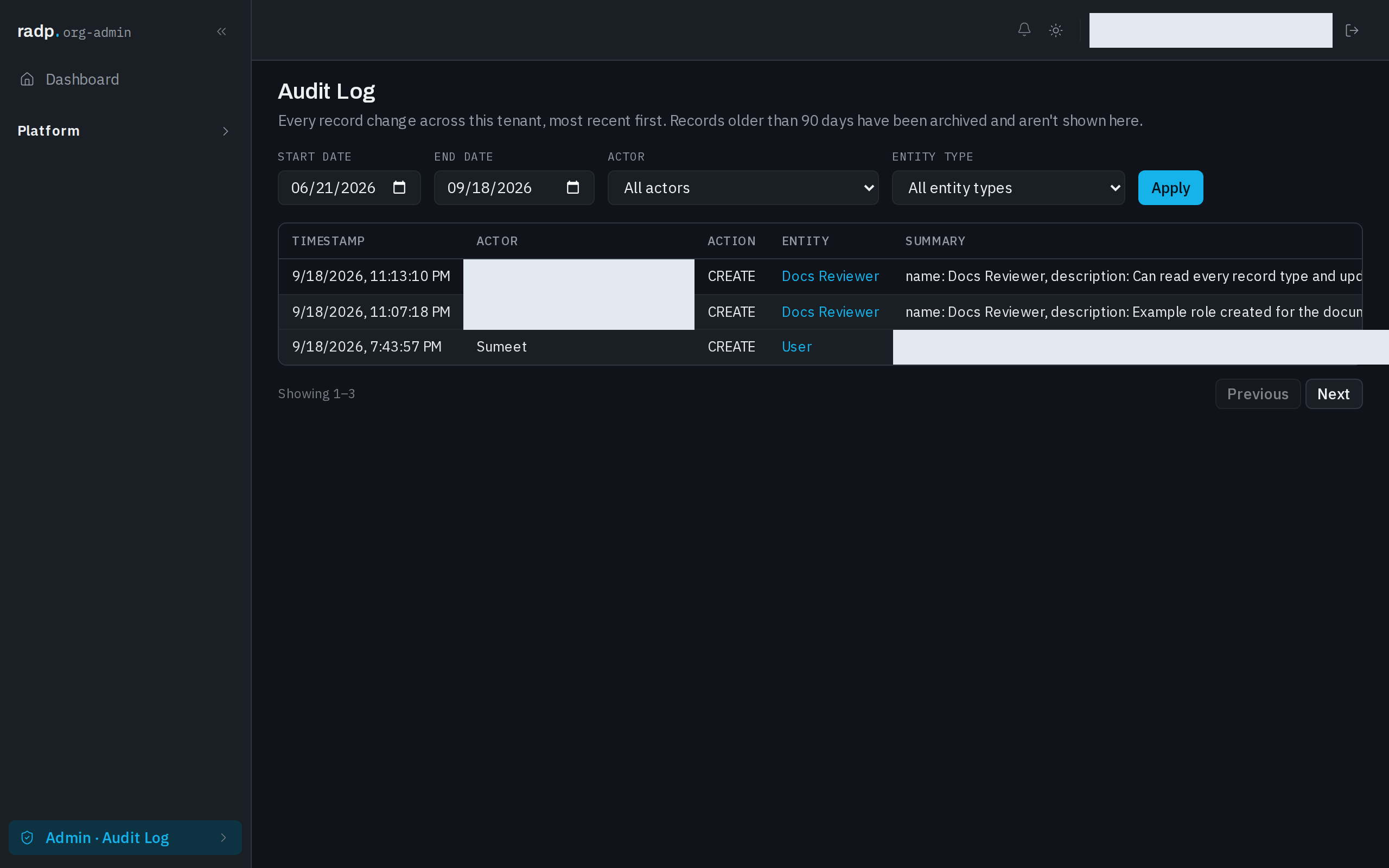The image size is (1389, 868).
Task: Click the shield icon beside Admin · Audit Log
Action: (27, 838)
